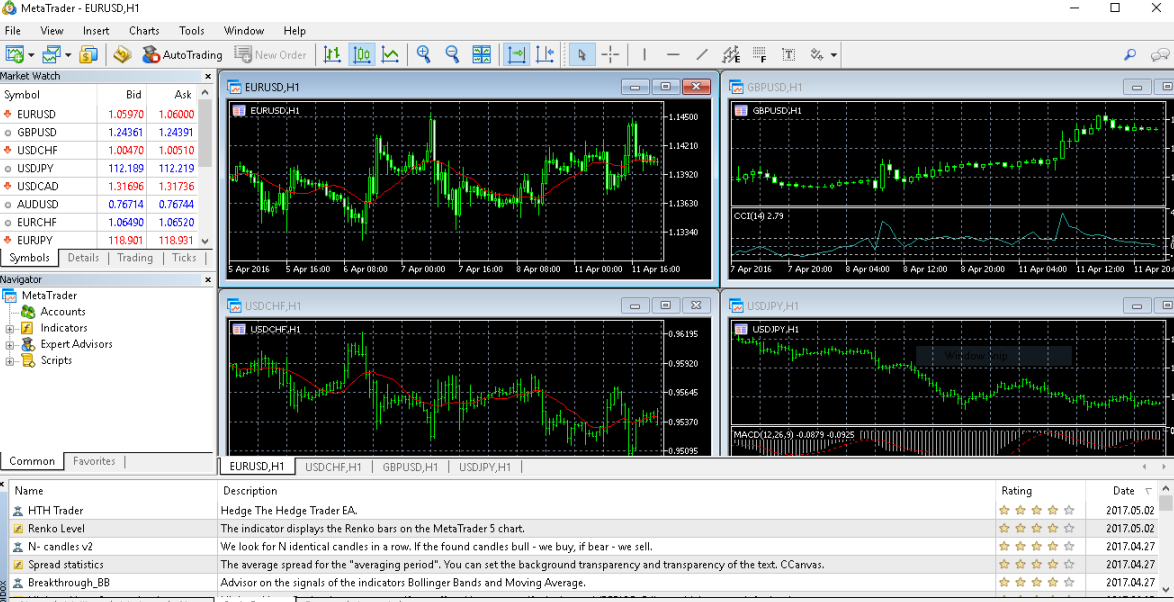The image size is (1174, 602).
Task: Select the crosshair cursor tool
Action: (610, 55)
